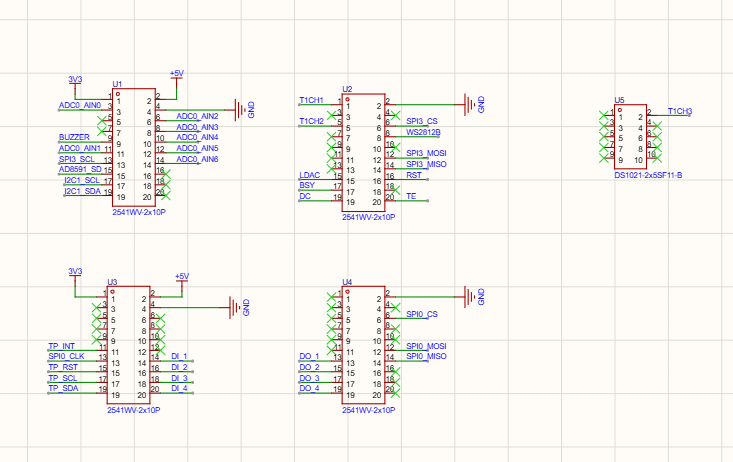Click the SPI0_MOSI net label on U4
This screenshot has width=733, height=462.
(426, 346)
